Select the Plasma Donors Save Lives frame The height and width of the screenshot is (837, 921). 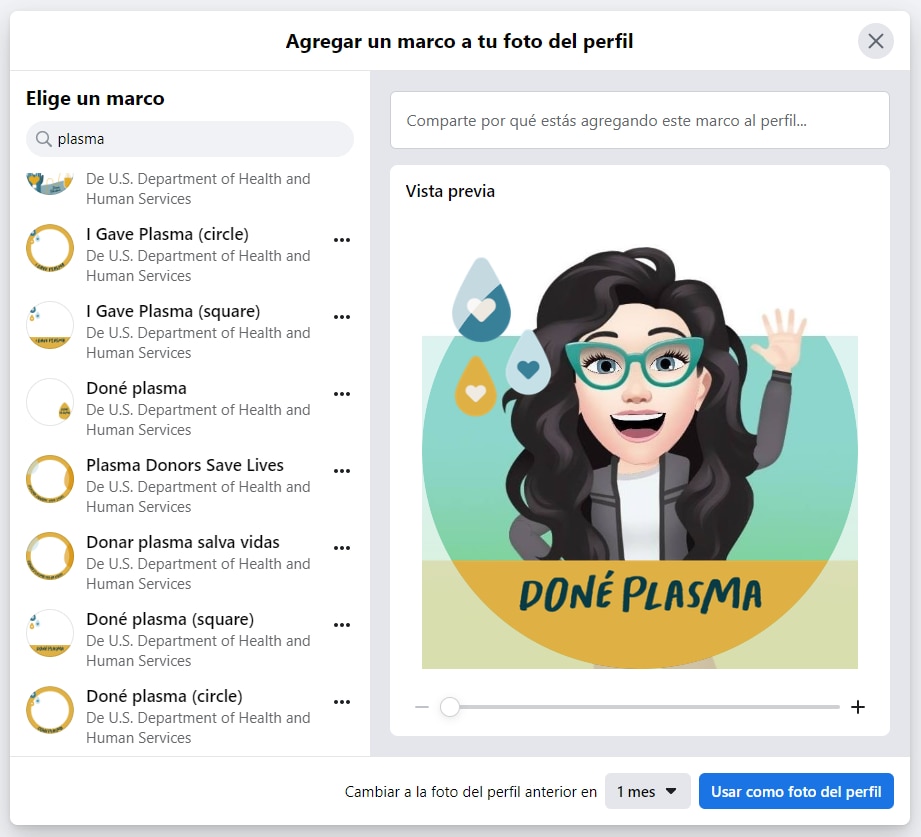(x=185, y=466)
